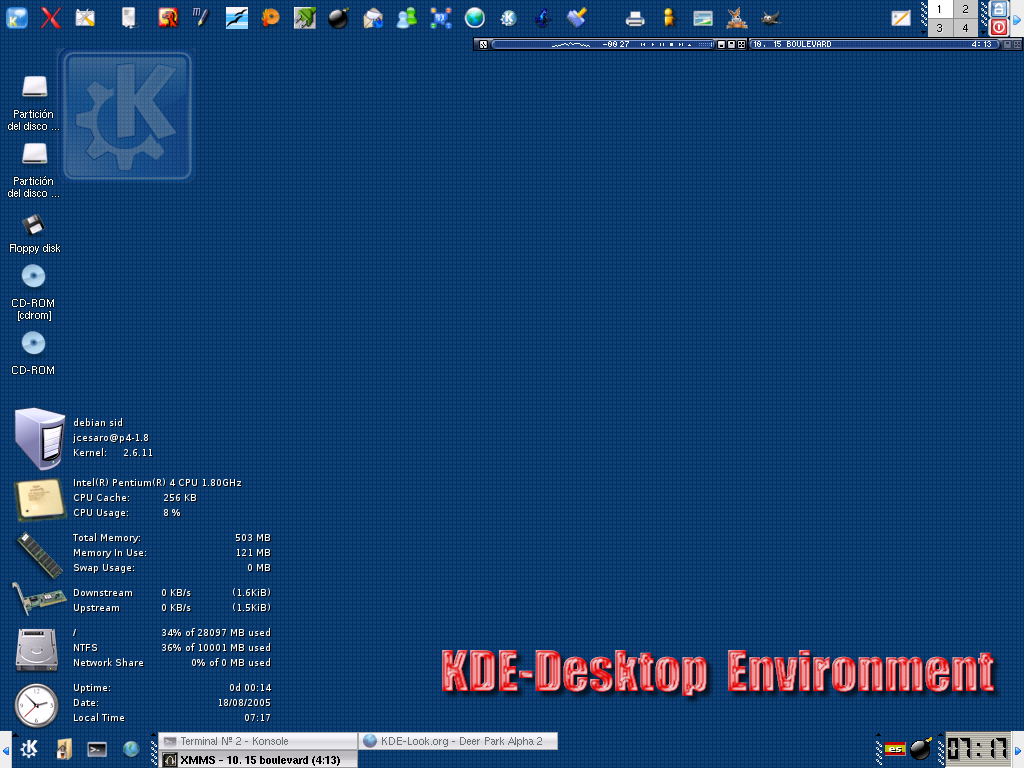Viewport: 1024px width, 768px height.
Task: Click the analog clock widget on desktop
Action: click(37, 705)
